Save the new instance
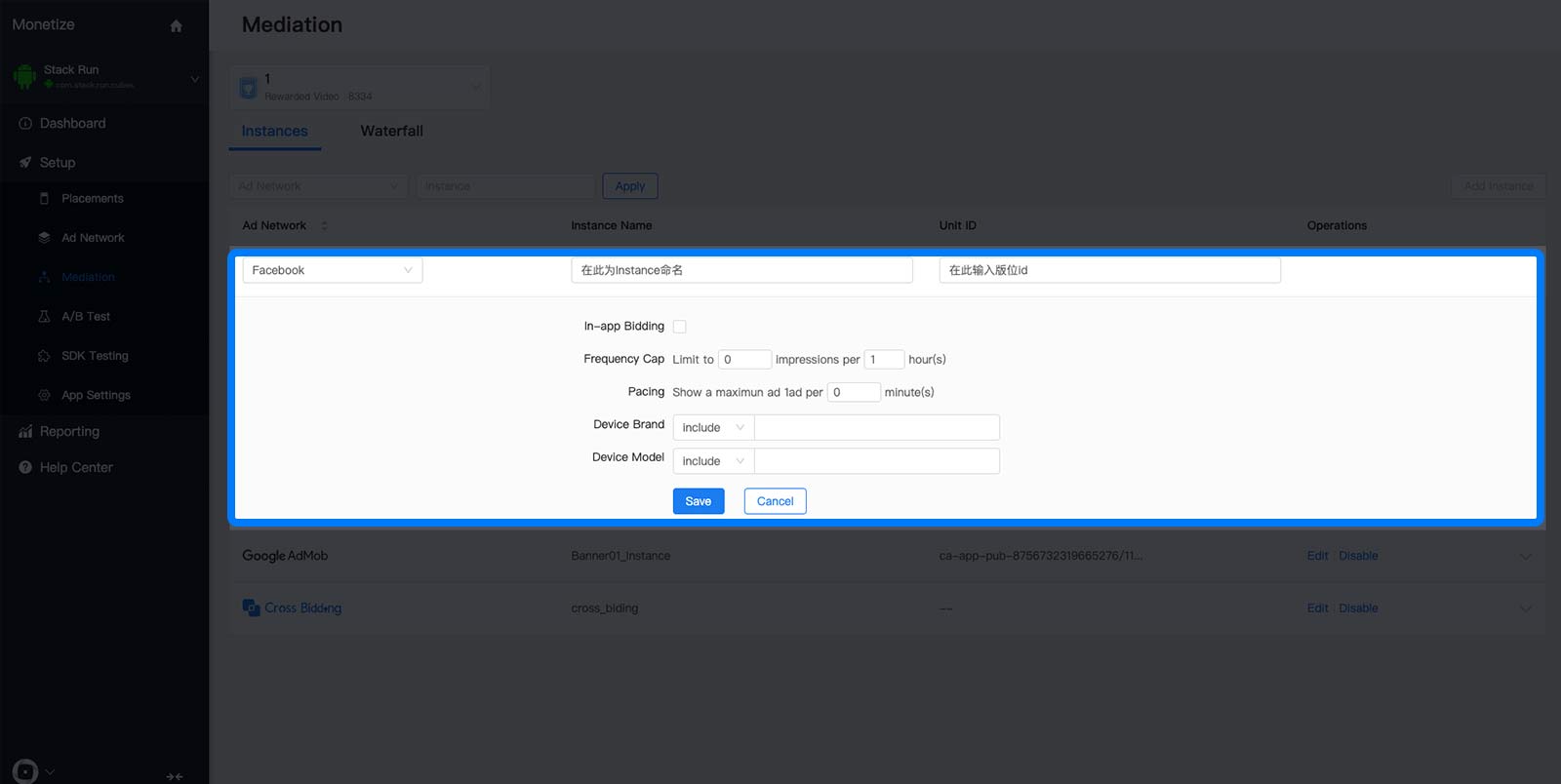This screenshot has height=784, width=1561. point(699,501)
